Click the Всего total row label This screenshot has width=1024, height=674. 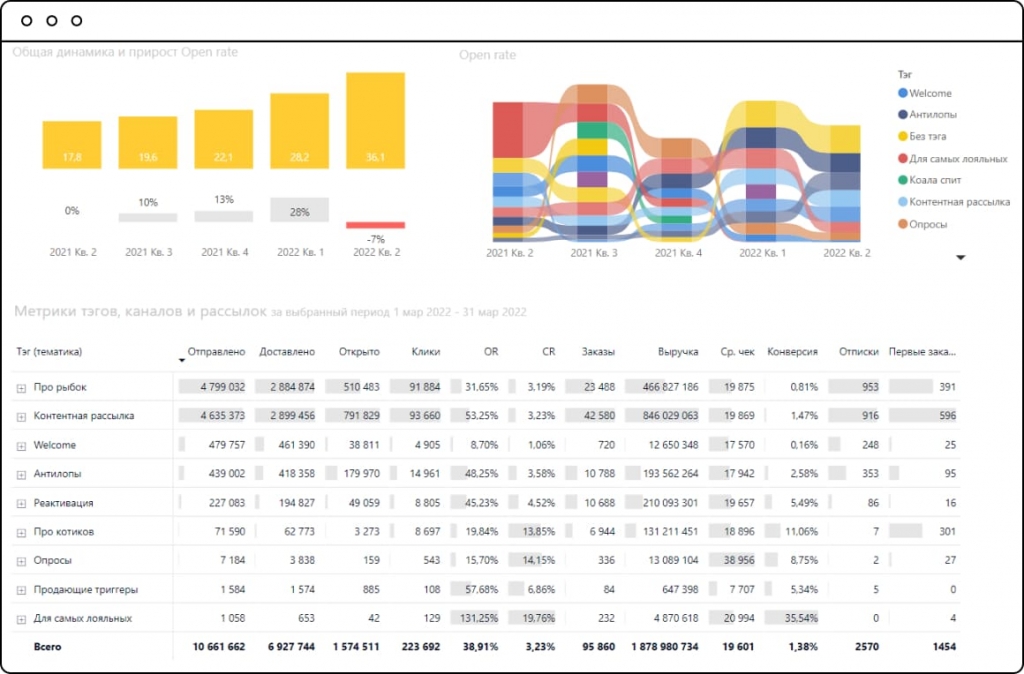[x=48, y=647]
